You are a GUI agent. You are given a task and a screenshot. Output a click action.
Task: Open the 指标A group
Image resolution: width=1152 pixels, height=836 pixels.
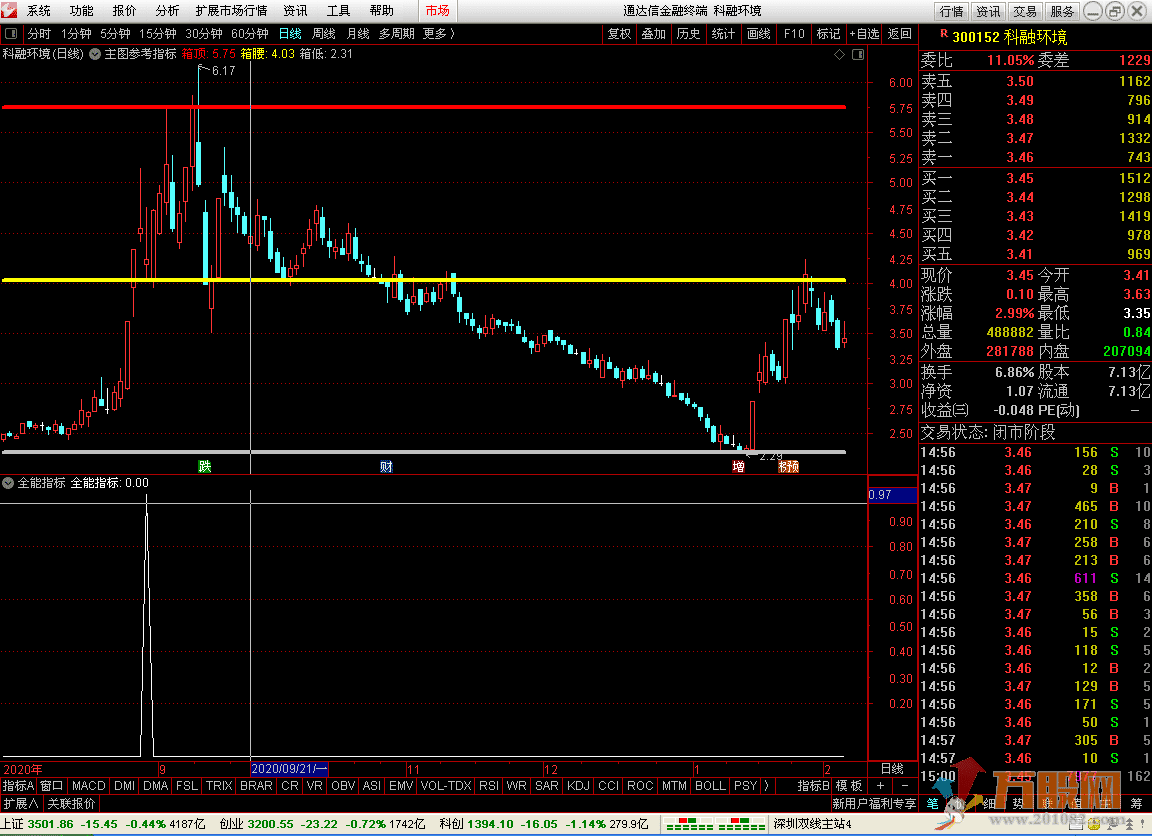pyautogui.click(x=18, y=785)
